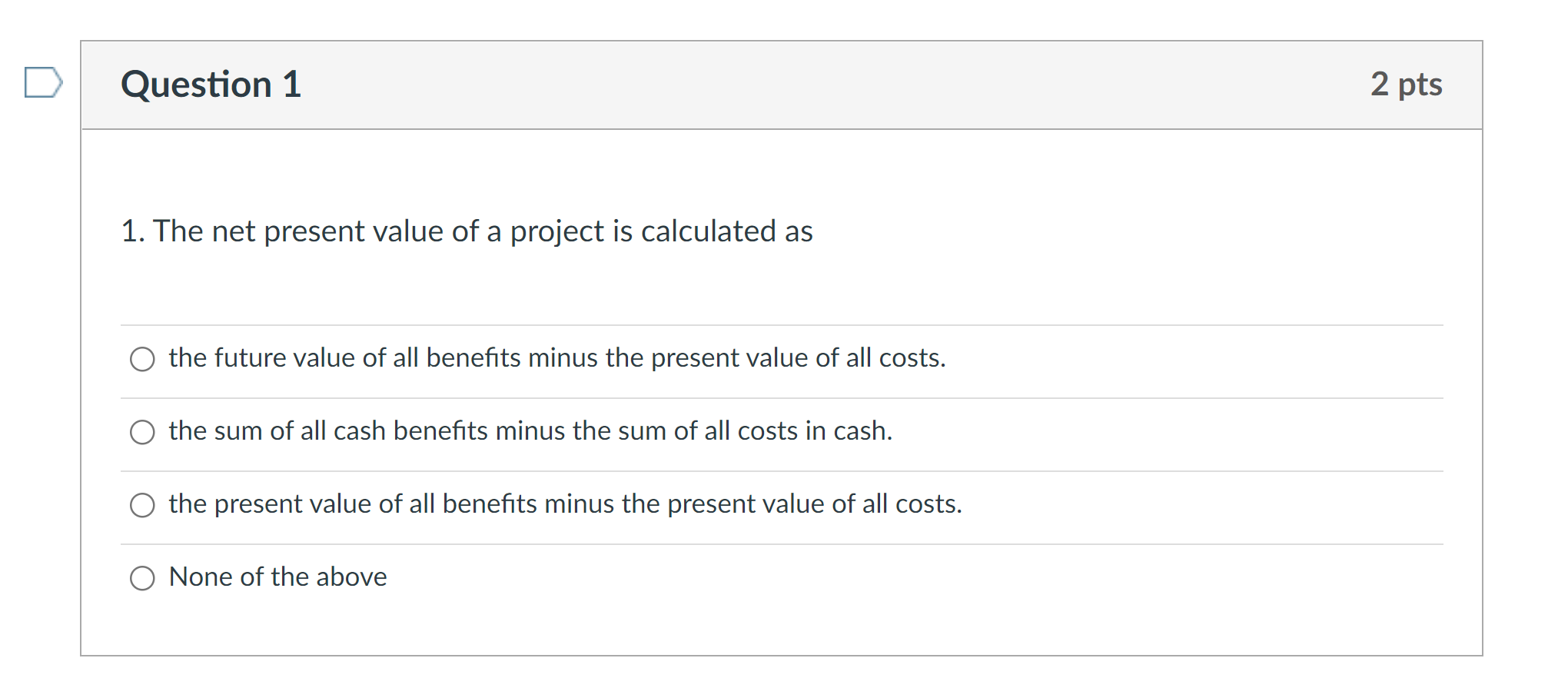
Task: Click the Question 1 header text
Action: (211, 85)
